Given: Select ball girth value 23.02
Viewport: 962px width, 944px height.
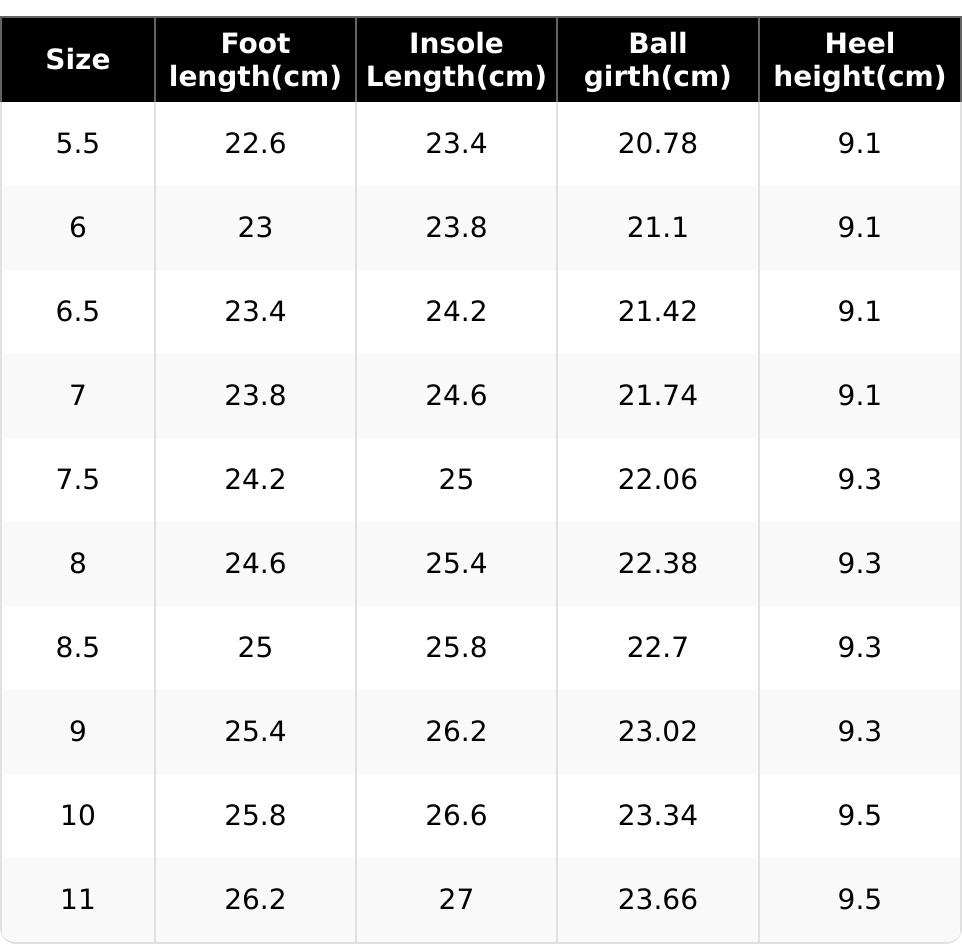Looking at the screenshot, I should [657, 732].
